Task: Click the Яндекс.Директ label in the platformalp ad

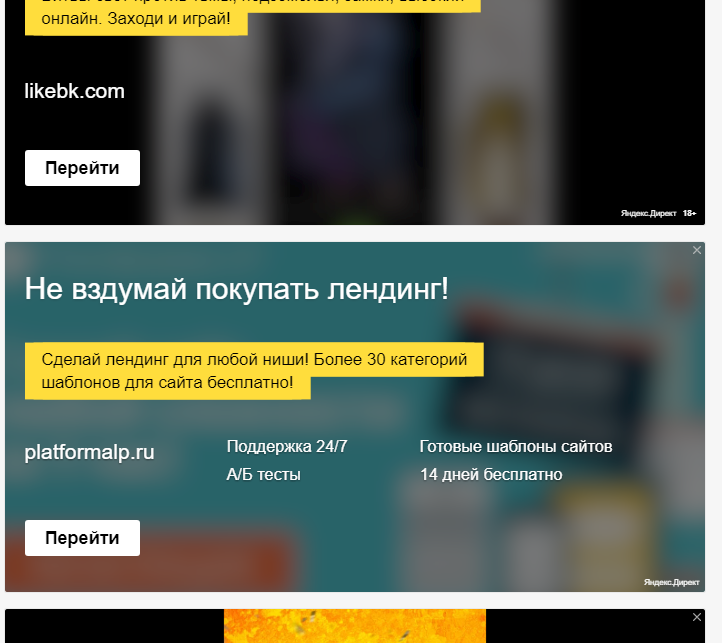Action: (x=671, y=583)
